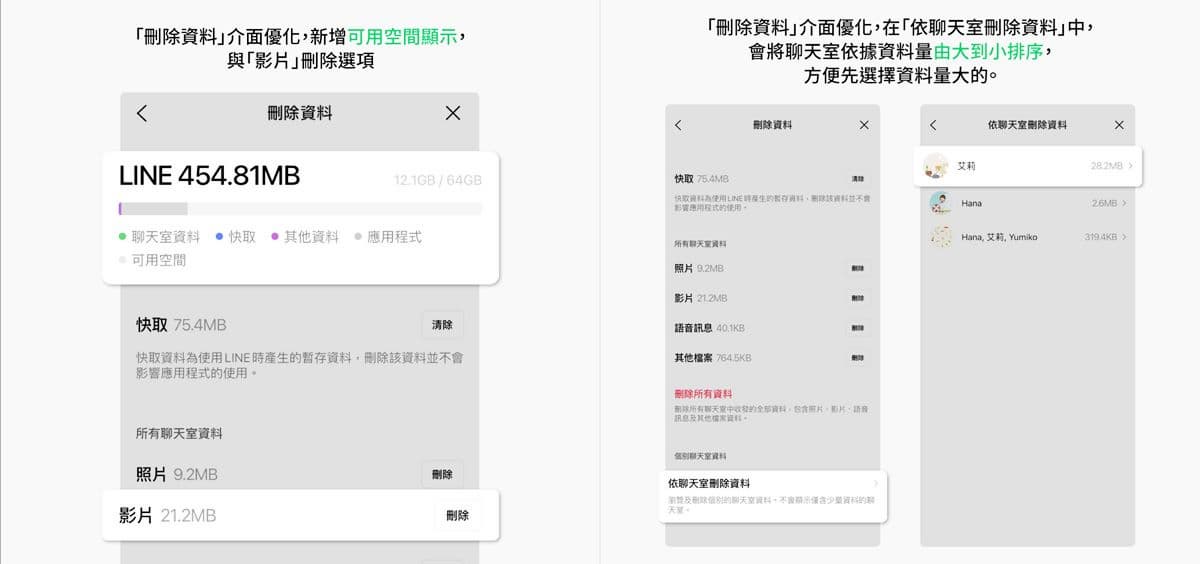Tap the 319.4KB size value
This screenshot has height=564, width=1200.
[x=1101, y=237]
